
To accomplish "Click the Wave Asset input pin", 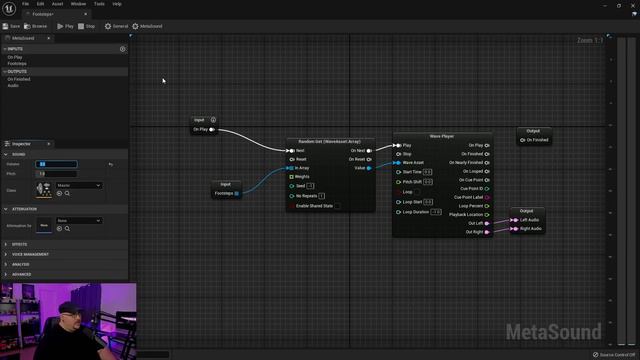I will click(x=398, y=163).
